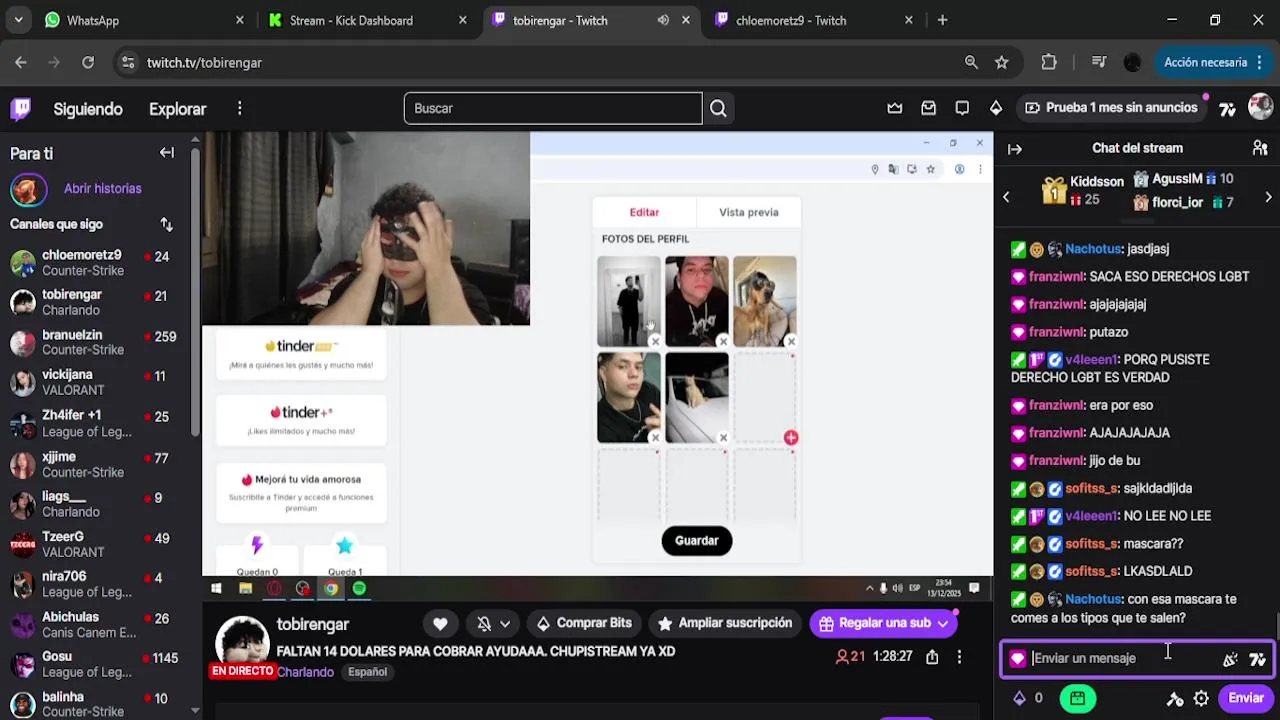Switch to the WhatsApp browser tab
Screen dimensions: 1280x720
click(x=145, y=20)
